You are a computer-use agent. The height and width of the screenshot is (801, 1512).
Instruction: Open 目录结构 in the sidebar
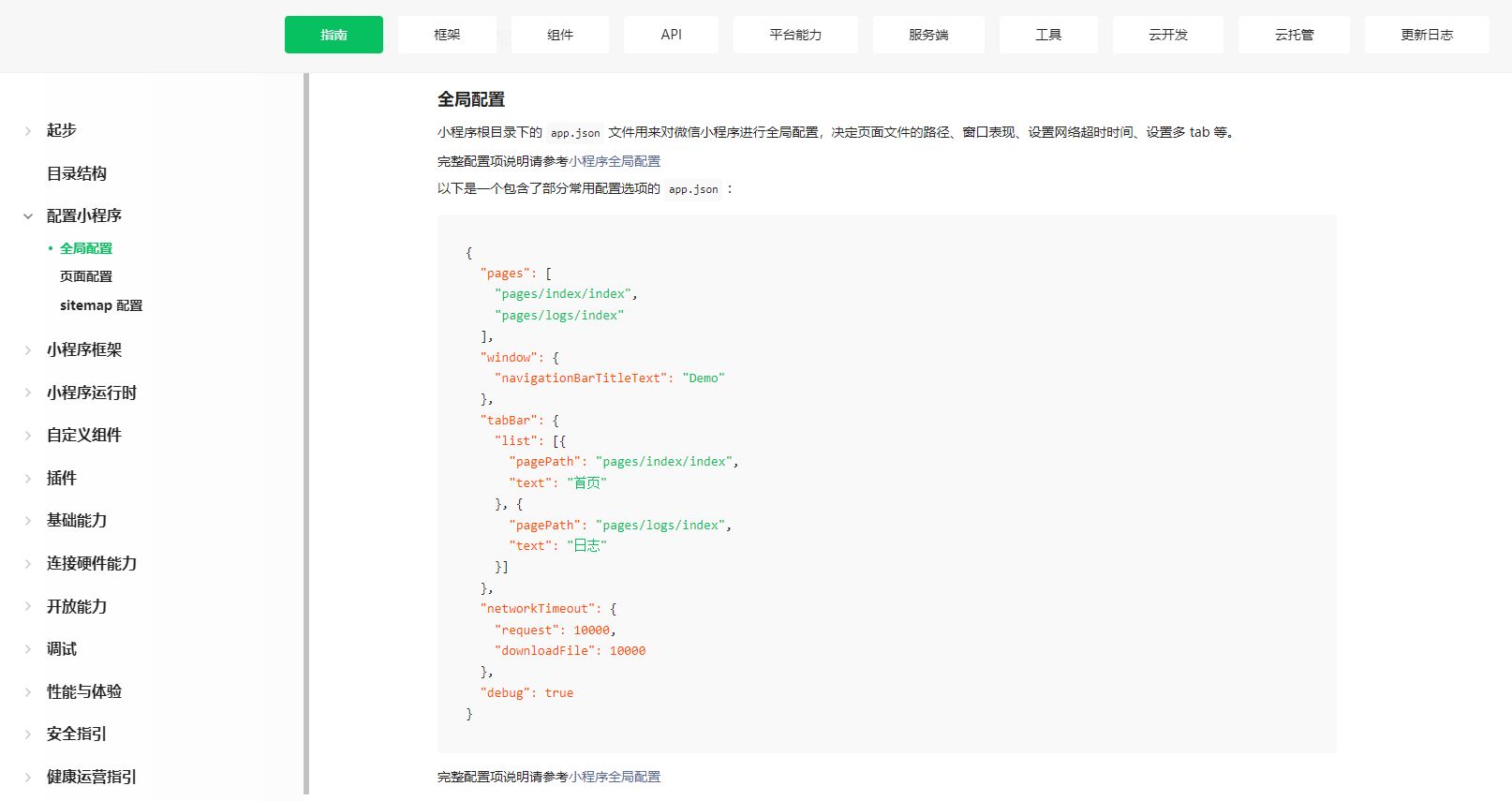[x=77, y=173]
